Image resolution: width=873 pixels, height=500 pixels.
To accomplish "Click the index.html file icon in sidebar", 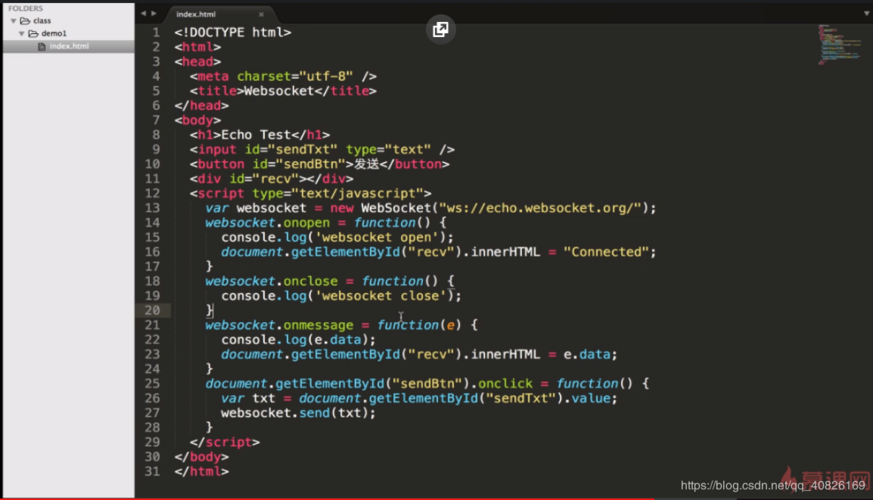I will click(42, 46).
